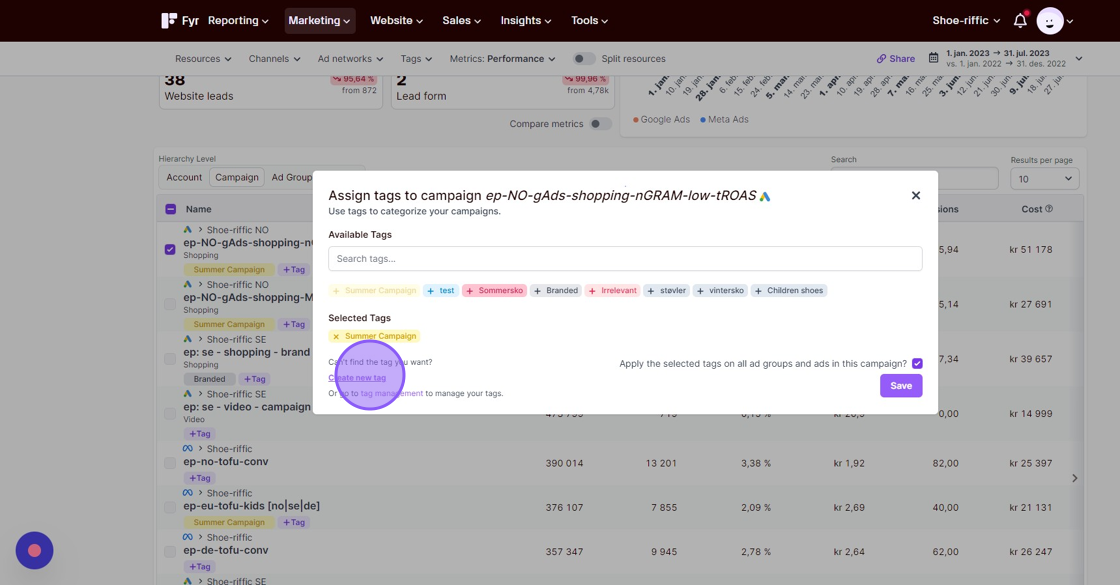
Task: Open the Results per page dropdown
Action: click(x=1044, y=179)
